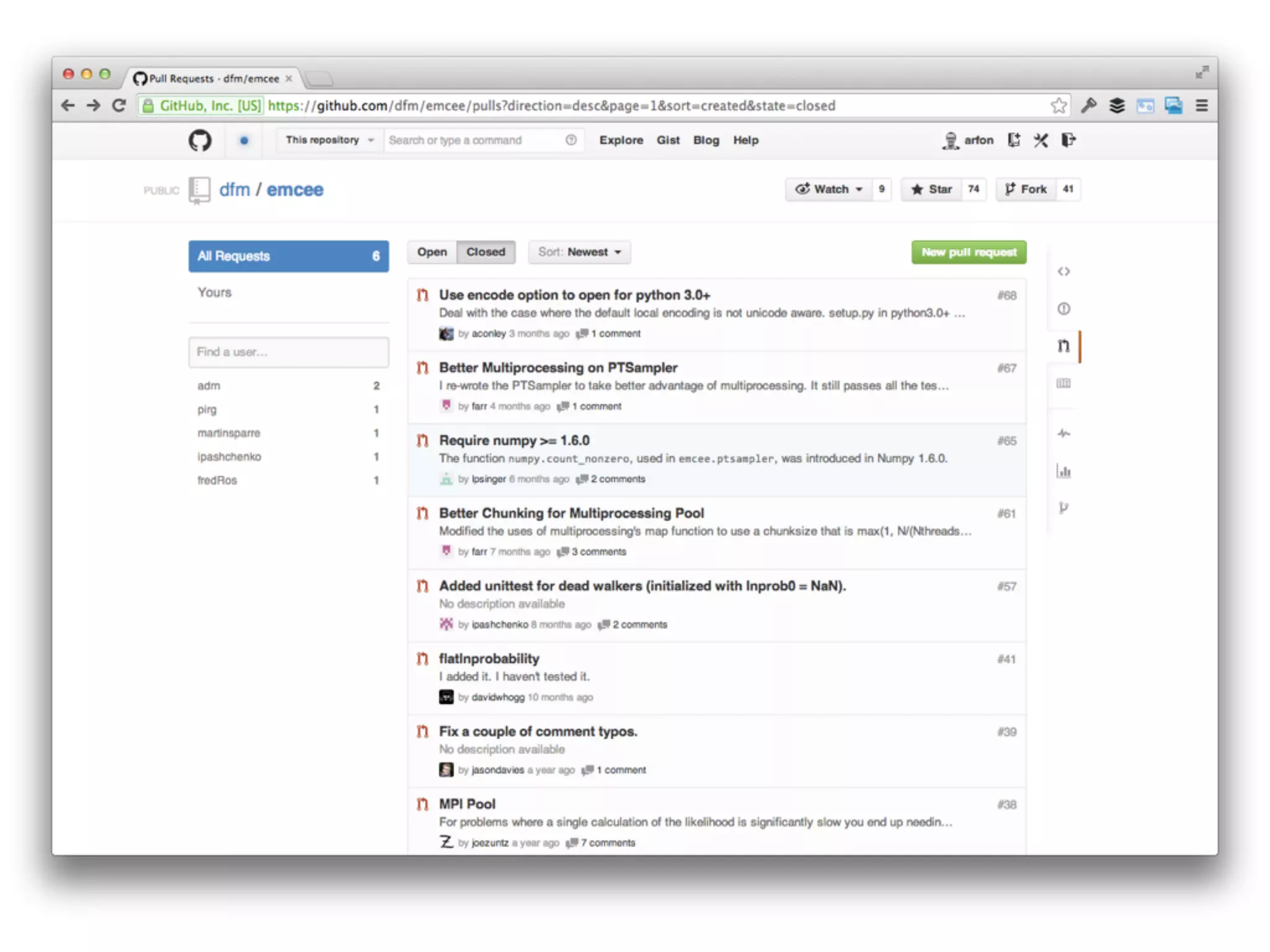Click the New pull request button
The image size is (1270, 952).
coord(968,252)
